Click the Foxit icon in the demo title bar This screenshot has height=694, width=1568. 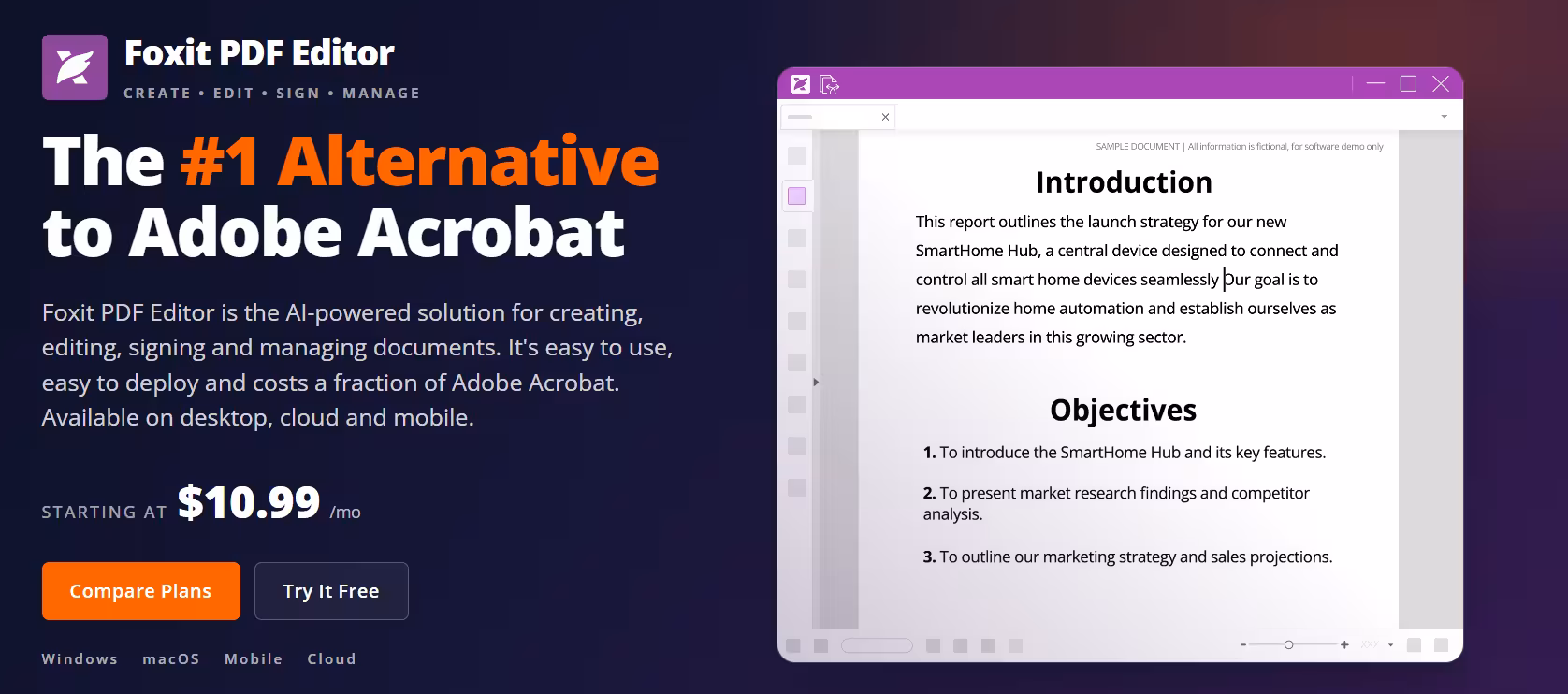point(800,84)
